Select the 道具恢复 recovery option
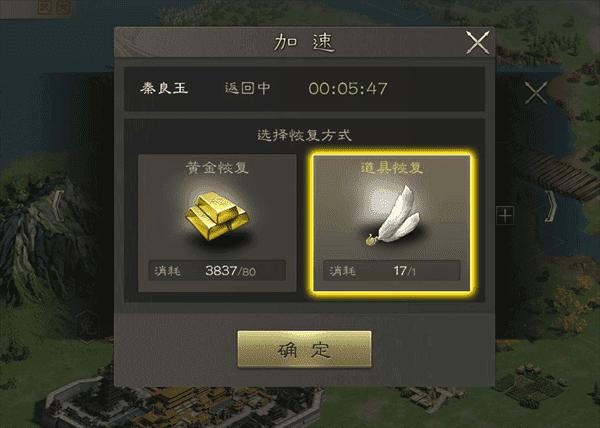The width and height of the screenshot is (600, 428). (392, 223)
